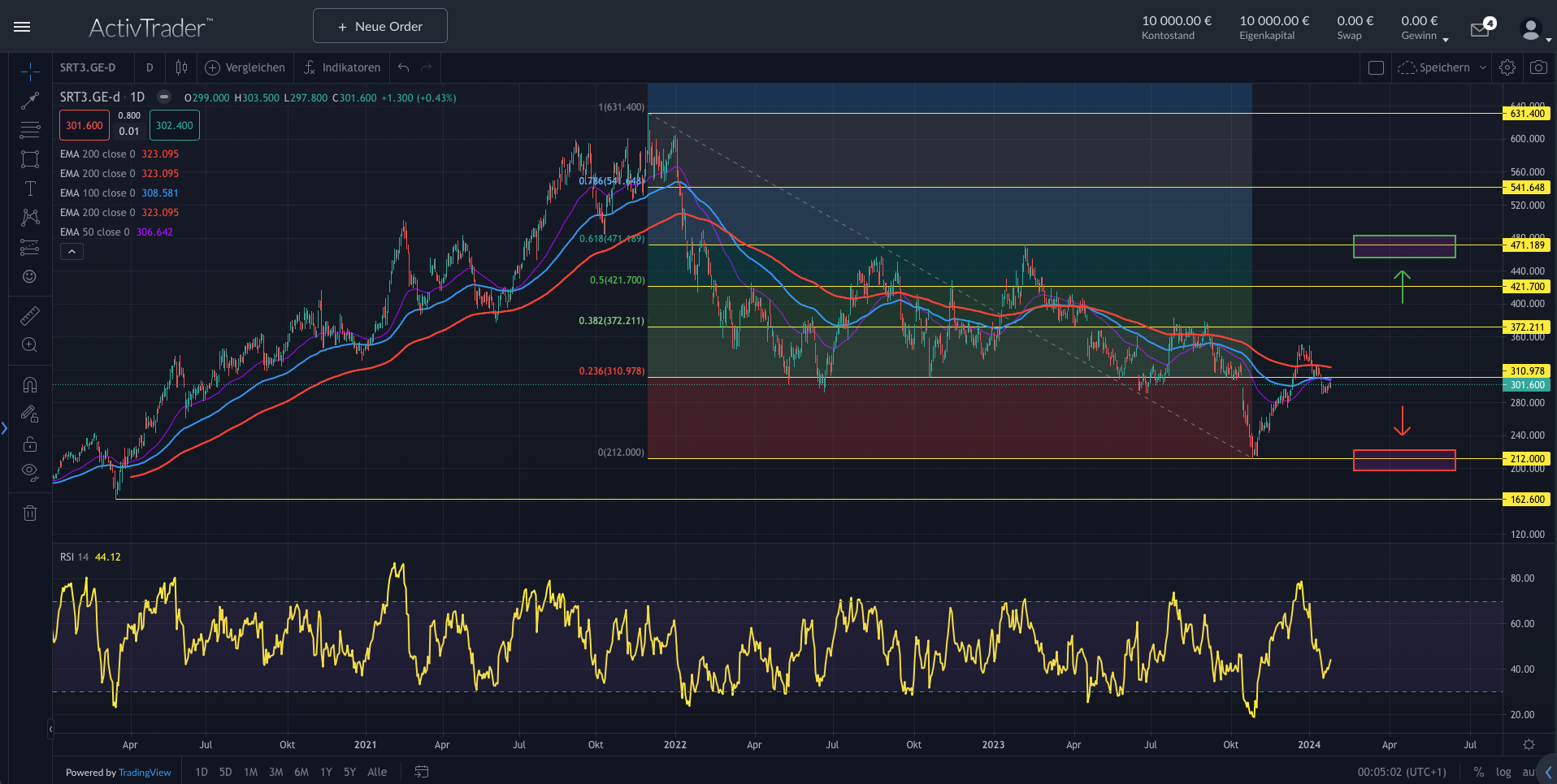This screenshot has height=784, width=1557.
Task: Open the hamburger main menu
Action: point(22,27)
